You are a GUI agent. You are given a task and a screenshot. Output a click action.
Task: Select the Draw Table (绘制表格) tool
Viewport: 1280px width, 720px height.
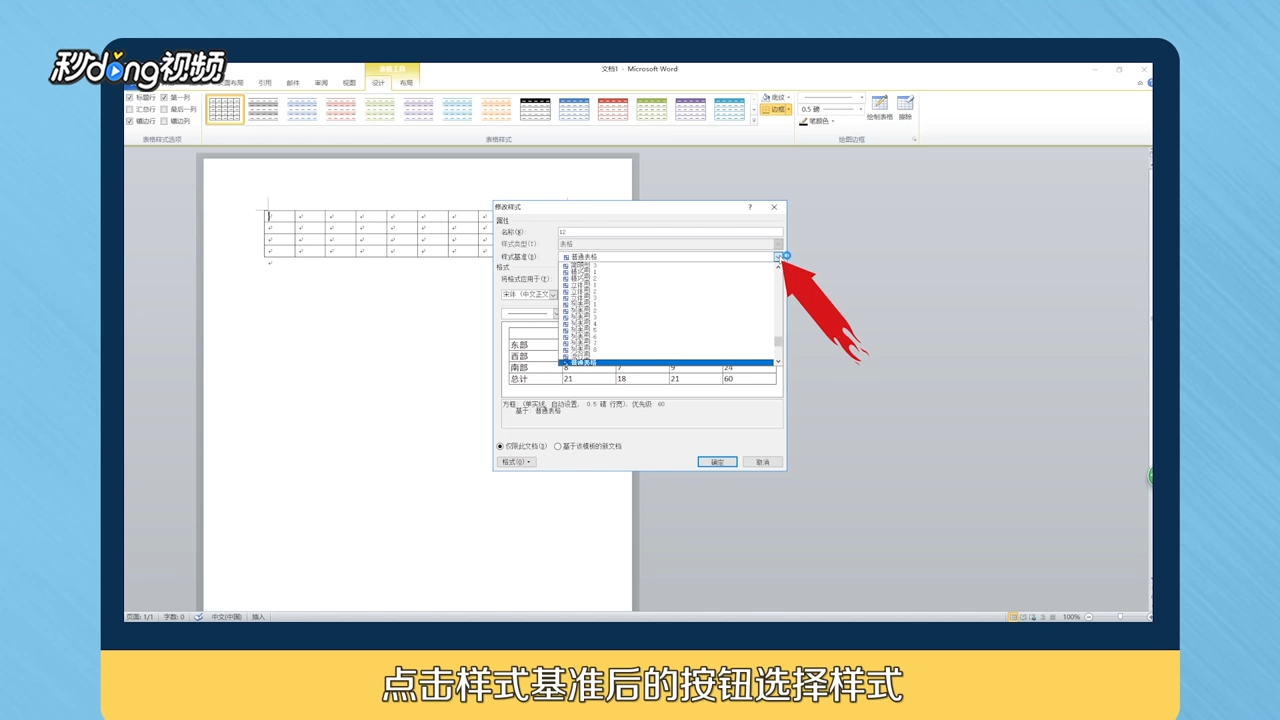pos(879,108)
